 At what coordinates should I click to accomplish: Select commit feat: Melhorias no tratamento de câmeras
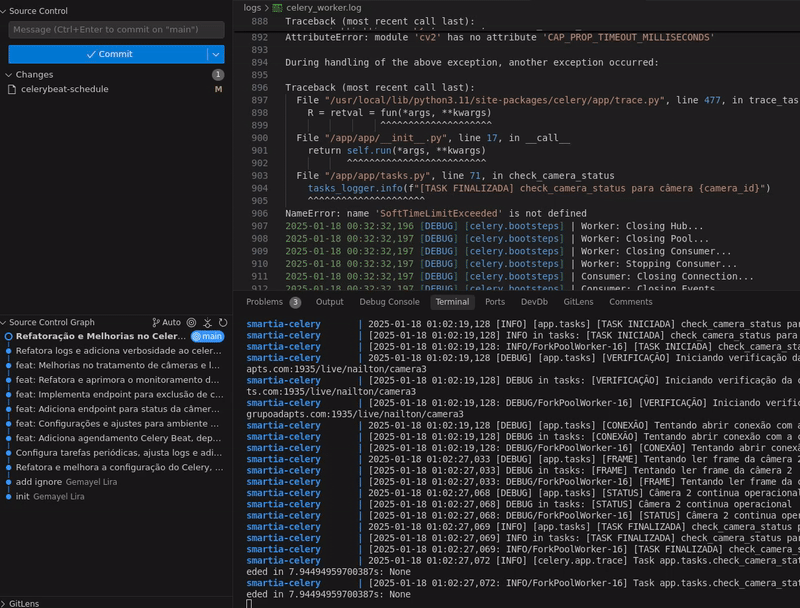pyautogui.click(x=117, y=365)
